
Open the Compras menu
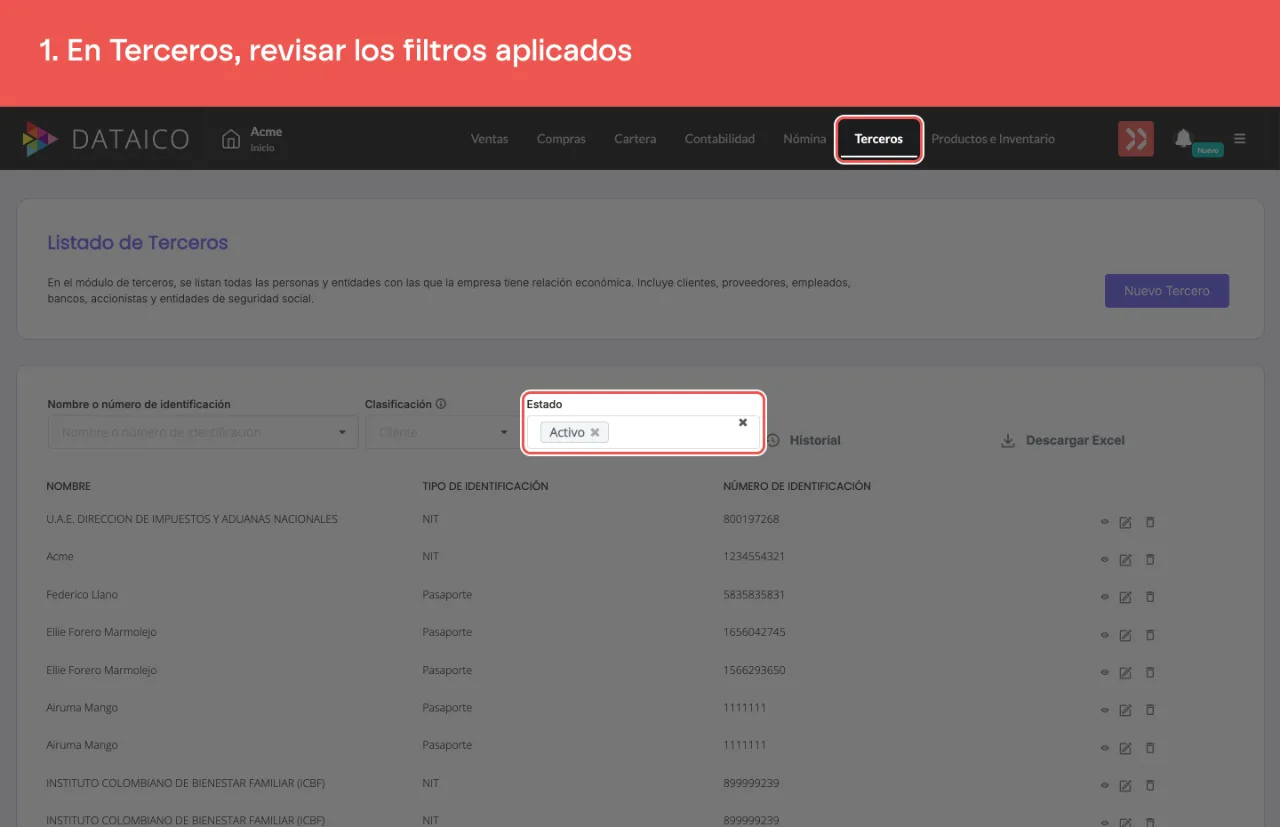(561, 139)
